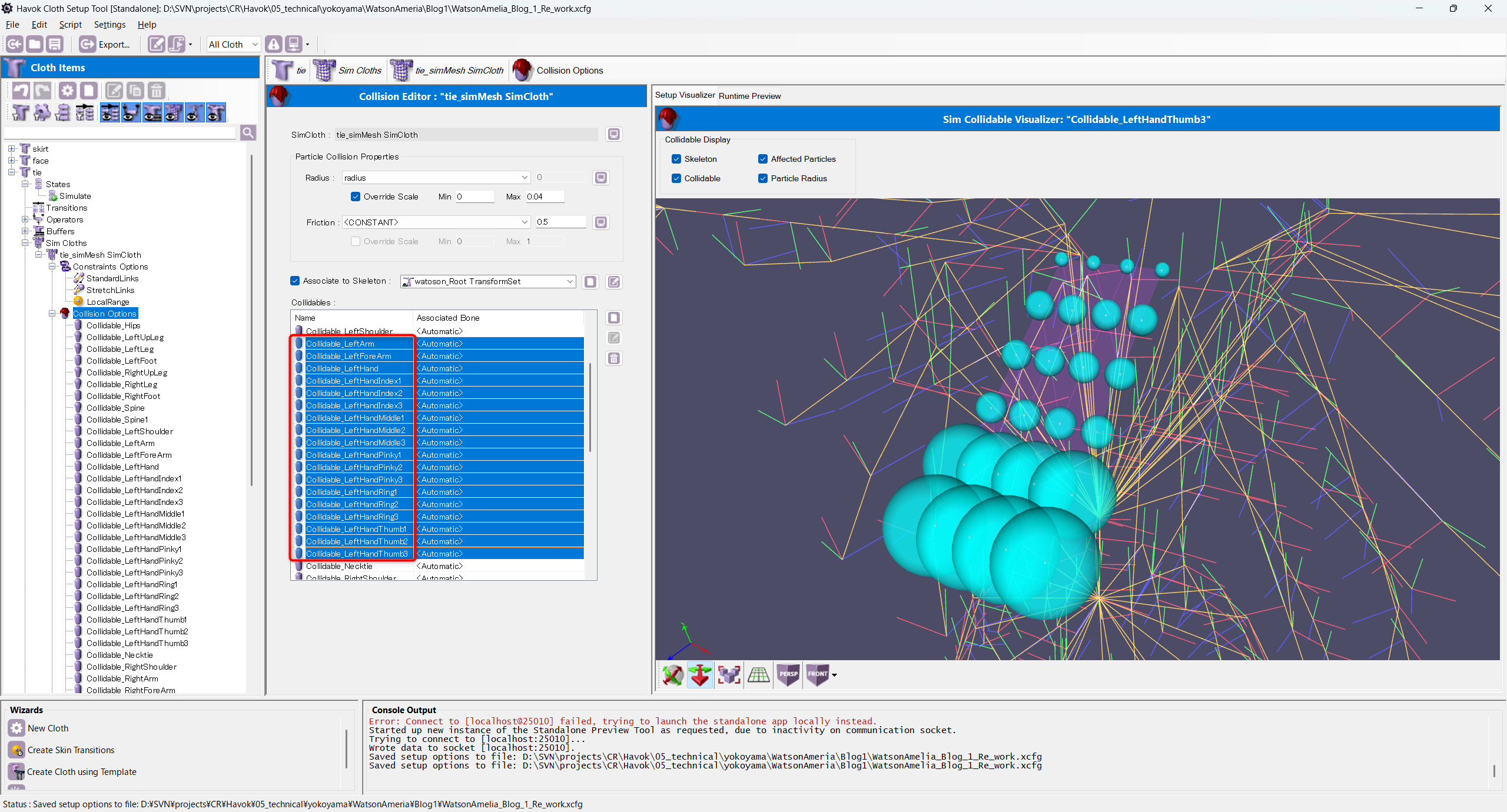This screenshot has height=812, width=1507.
Task: Open the Script menu
Action: click(70, 25)
